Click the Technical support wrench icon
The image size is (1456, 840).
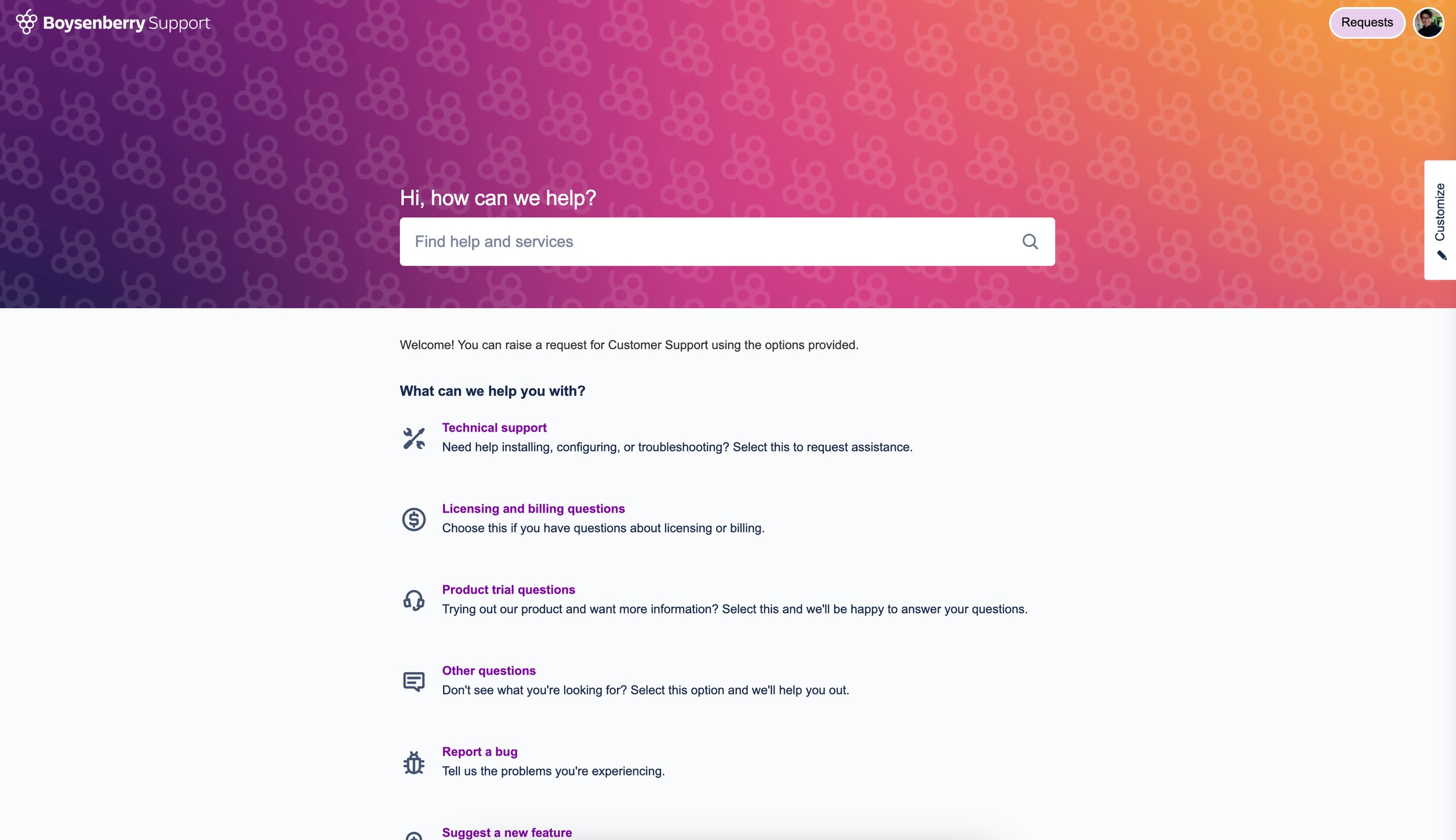point(413,437)
